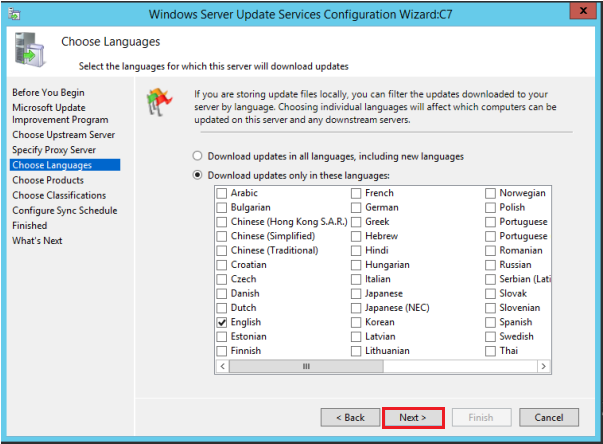Check the French language checkbox
The height and width of the screenshot is (444, 603).
[356, 193]
